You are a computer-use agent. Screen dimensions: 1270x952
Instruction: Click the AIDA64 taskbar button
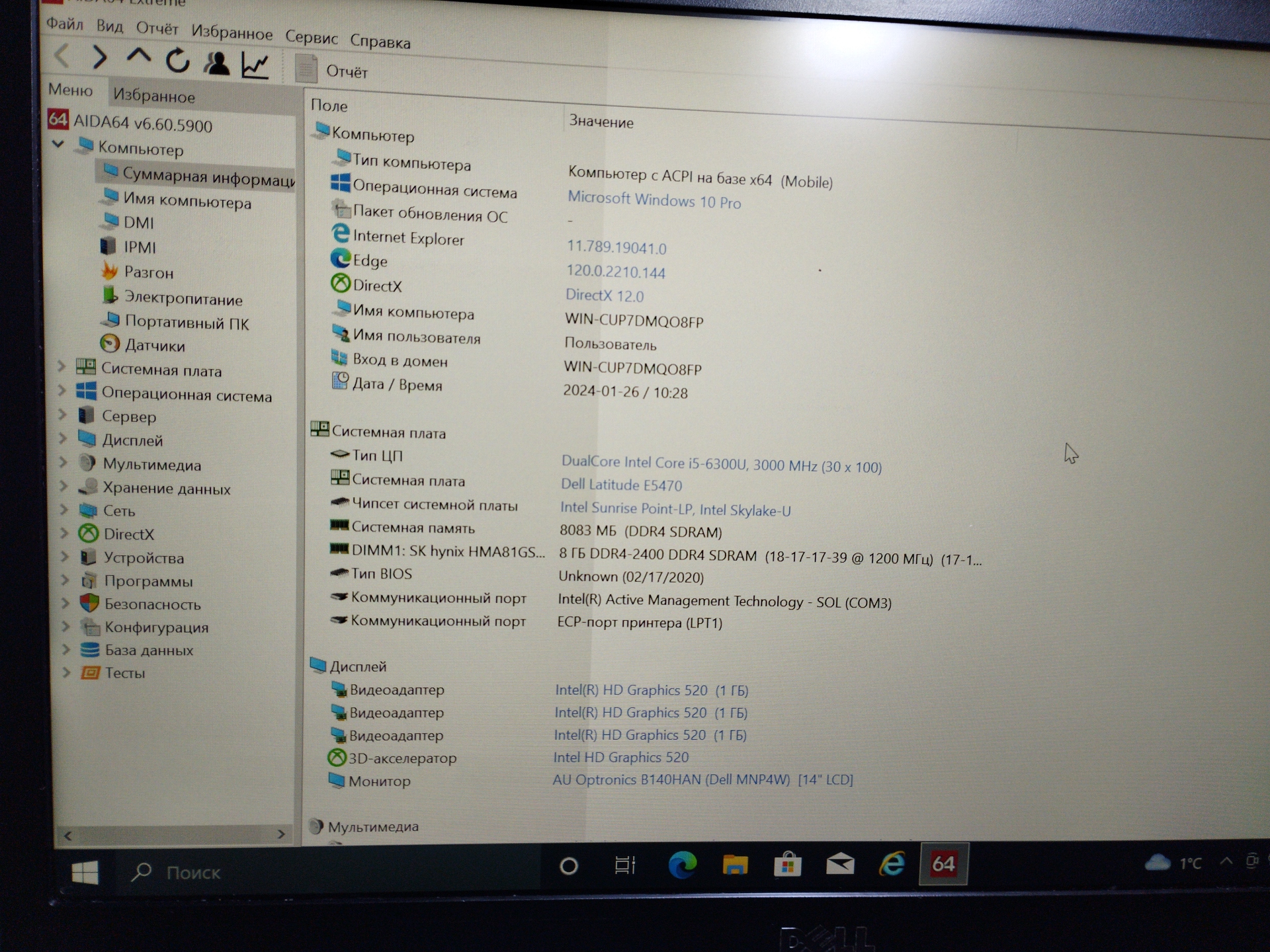(944, 863)
